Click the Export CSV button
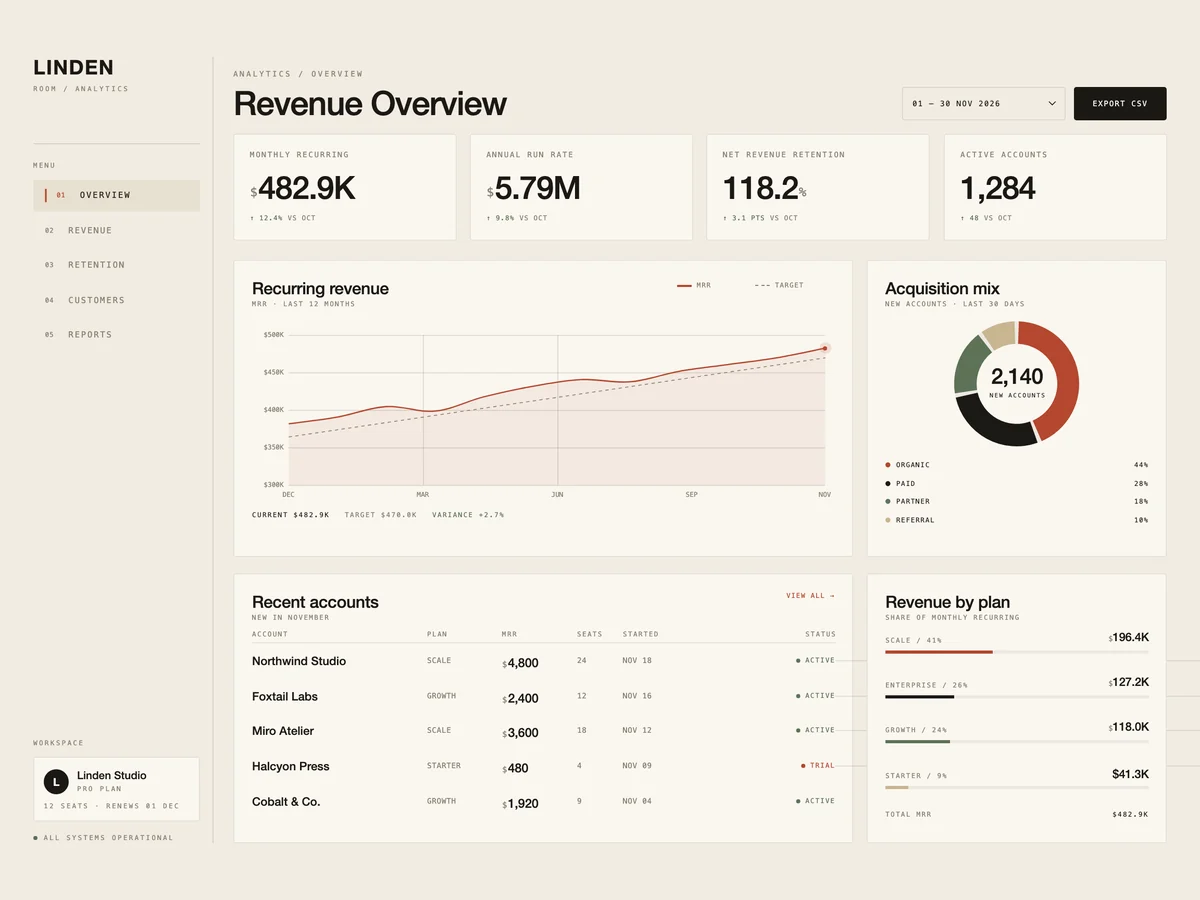This screenshot has width=1200, height=900. [x=1120, y=104]
